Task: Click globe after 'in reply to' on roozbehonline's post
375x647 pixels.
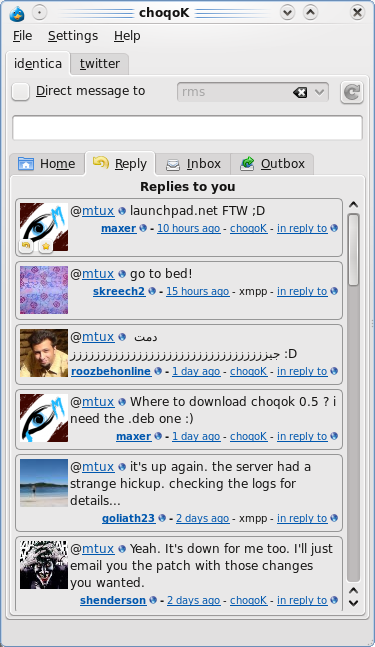Action: pyautogui.click(x=334, y=371)
